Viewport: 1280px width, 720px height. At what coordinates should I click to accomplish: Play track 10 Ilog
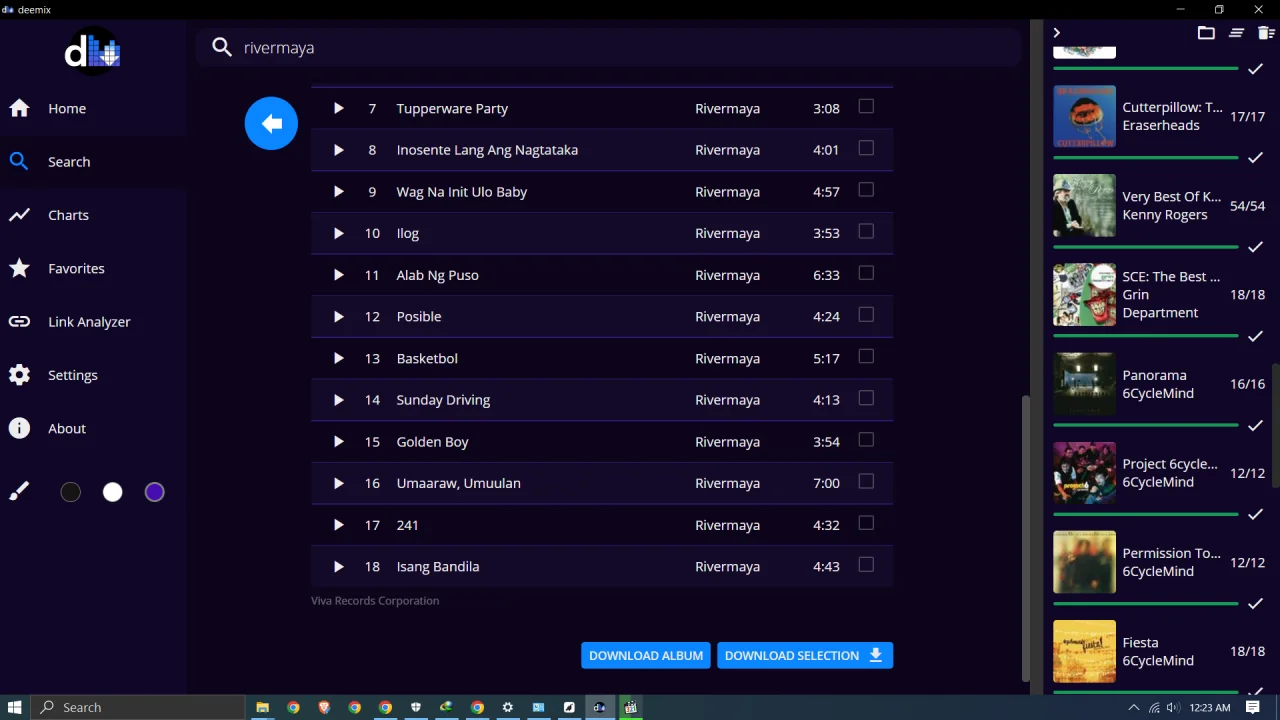point(338,233)
